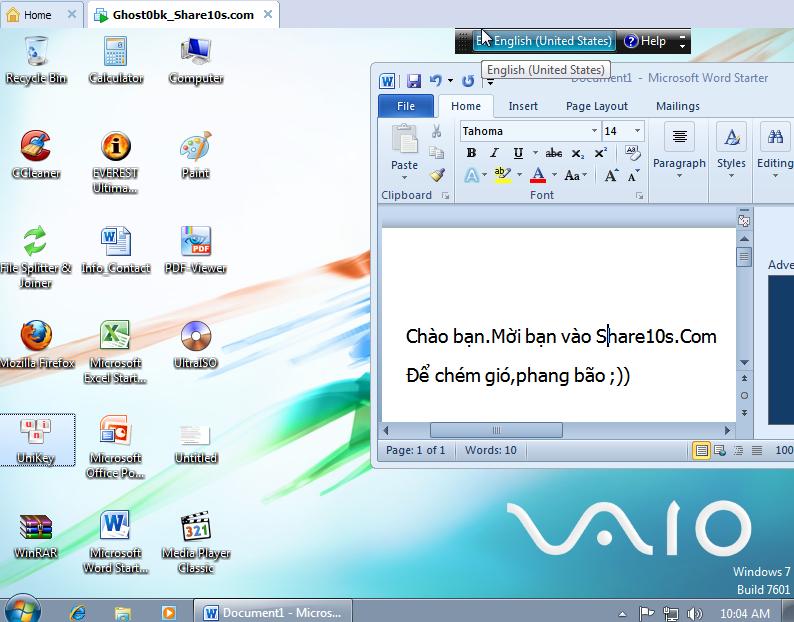Screen dimensions: 794x622
Task: Click the Internet Explorer taskbar icon
Action: [x=77, y=612]
